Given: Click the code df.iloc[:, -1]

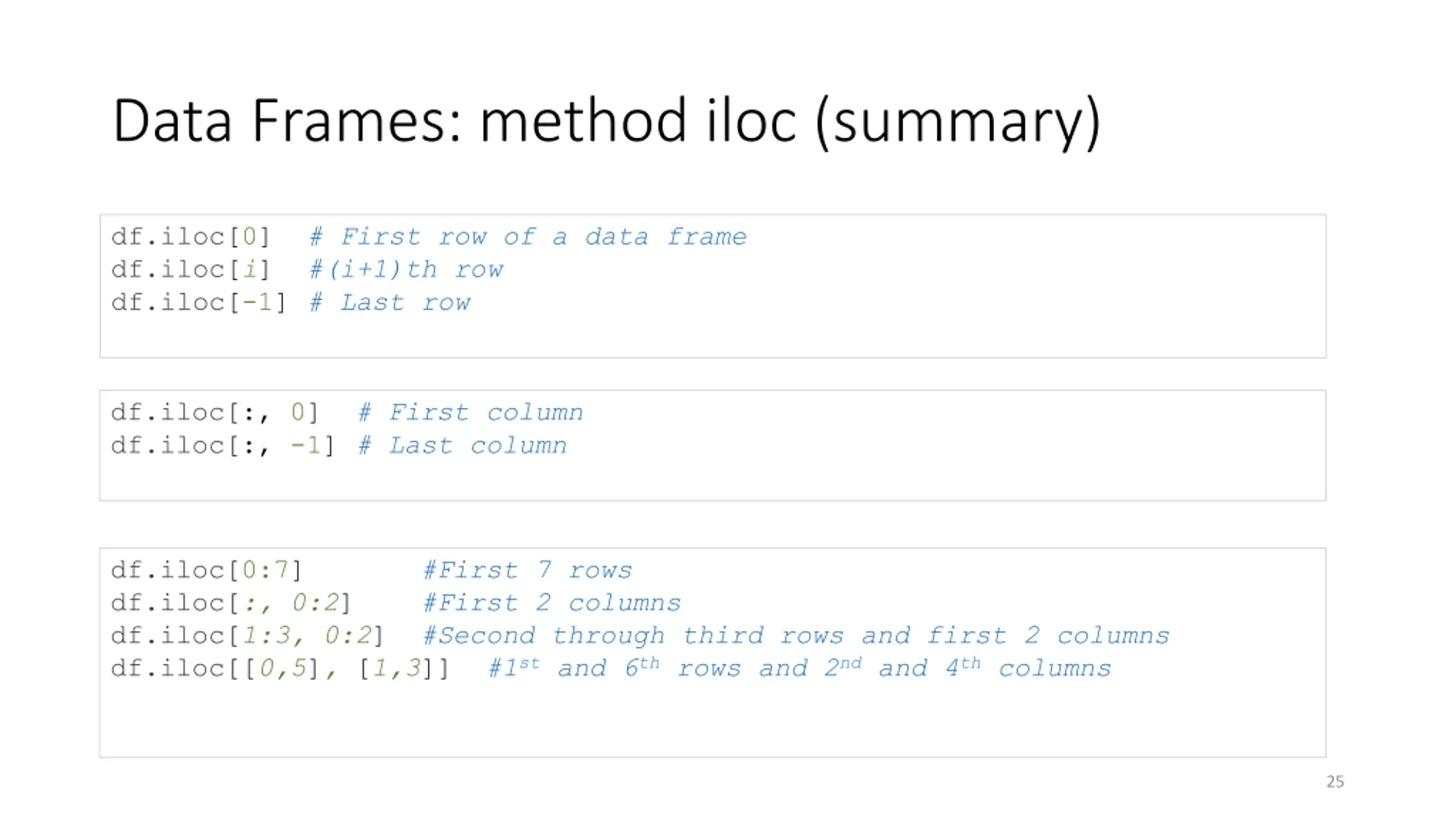Looking at the screenshot, I should point(222,445).
